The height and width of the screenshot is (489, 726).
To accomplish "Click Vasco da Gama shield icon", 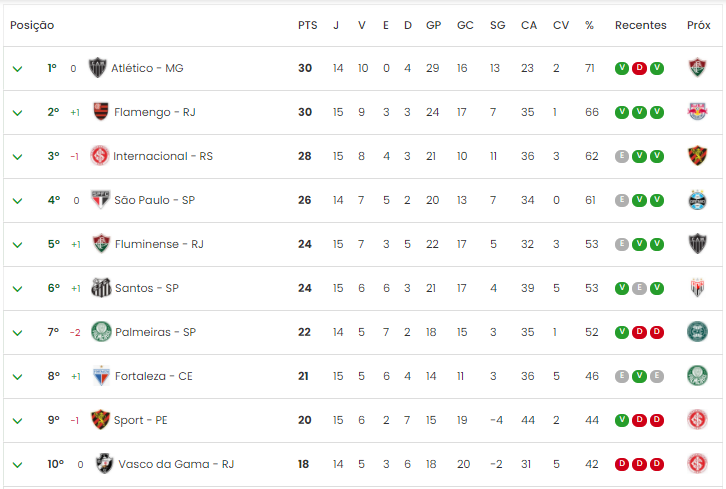I will point(104,464).
